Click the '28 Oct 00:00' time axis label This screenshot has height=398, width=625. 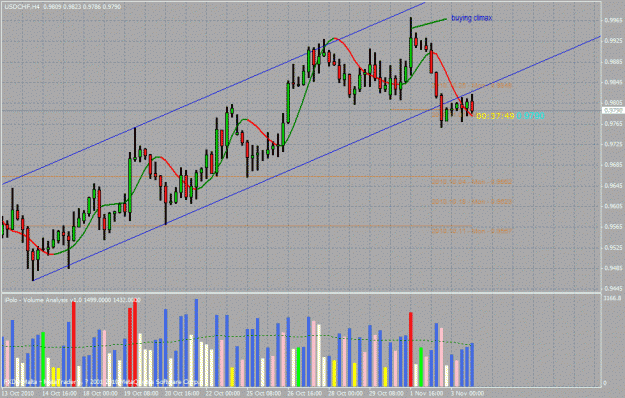pos(346,393)
